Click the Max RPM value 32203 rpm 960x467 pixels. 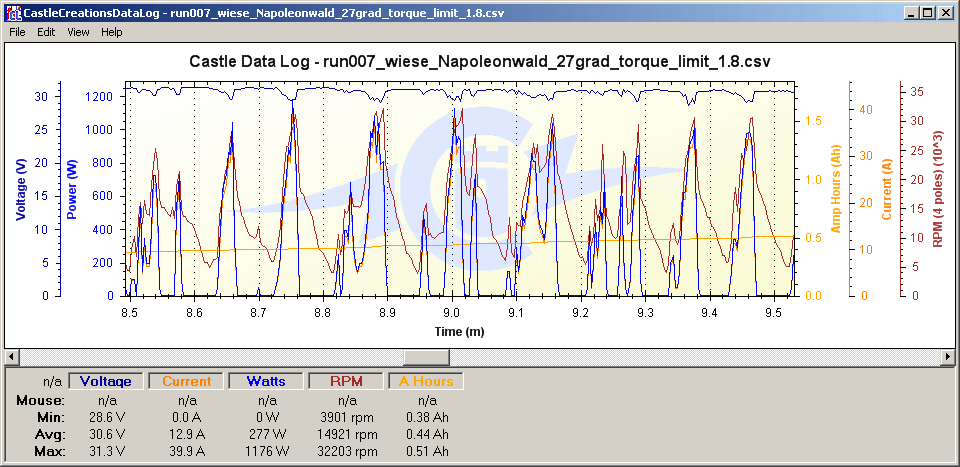point(347,452)
